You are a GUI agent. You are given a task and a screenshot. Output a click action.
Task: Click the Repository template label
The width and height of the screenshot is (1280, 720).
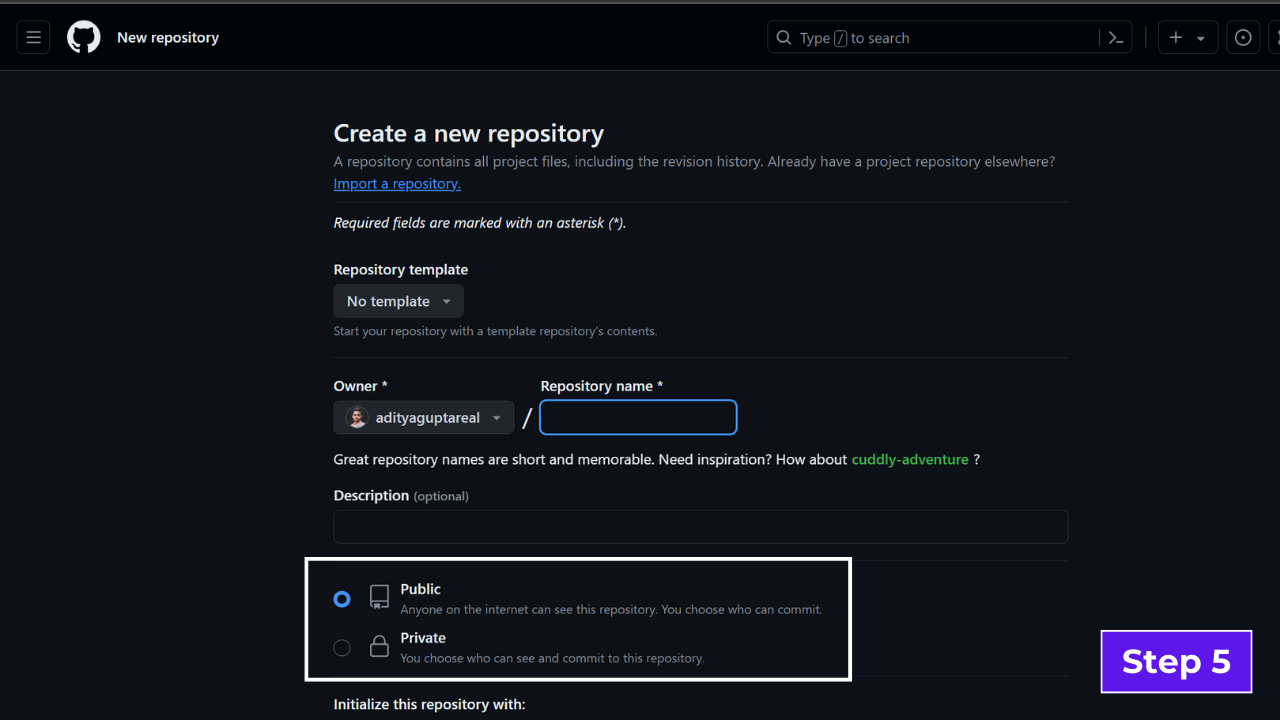point(401,270)
